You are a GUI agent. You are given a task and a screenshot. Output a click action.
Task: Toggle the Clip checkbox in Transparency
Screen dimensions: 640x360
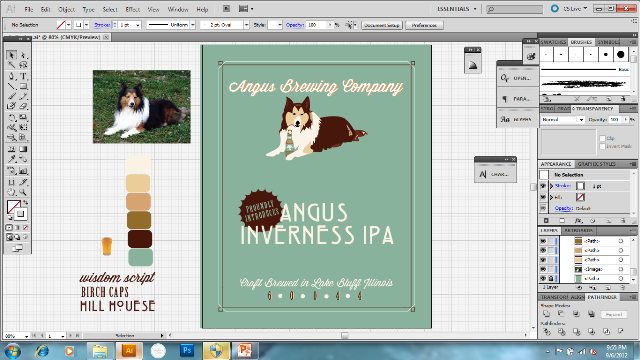(x=602, y=138)
